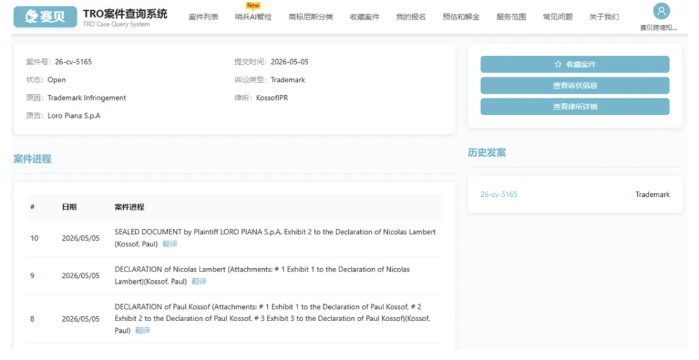The image size is (699, 360).
Task: Click 翻译 link in row 8
Action: click(143, 331)
